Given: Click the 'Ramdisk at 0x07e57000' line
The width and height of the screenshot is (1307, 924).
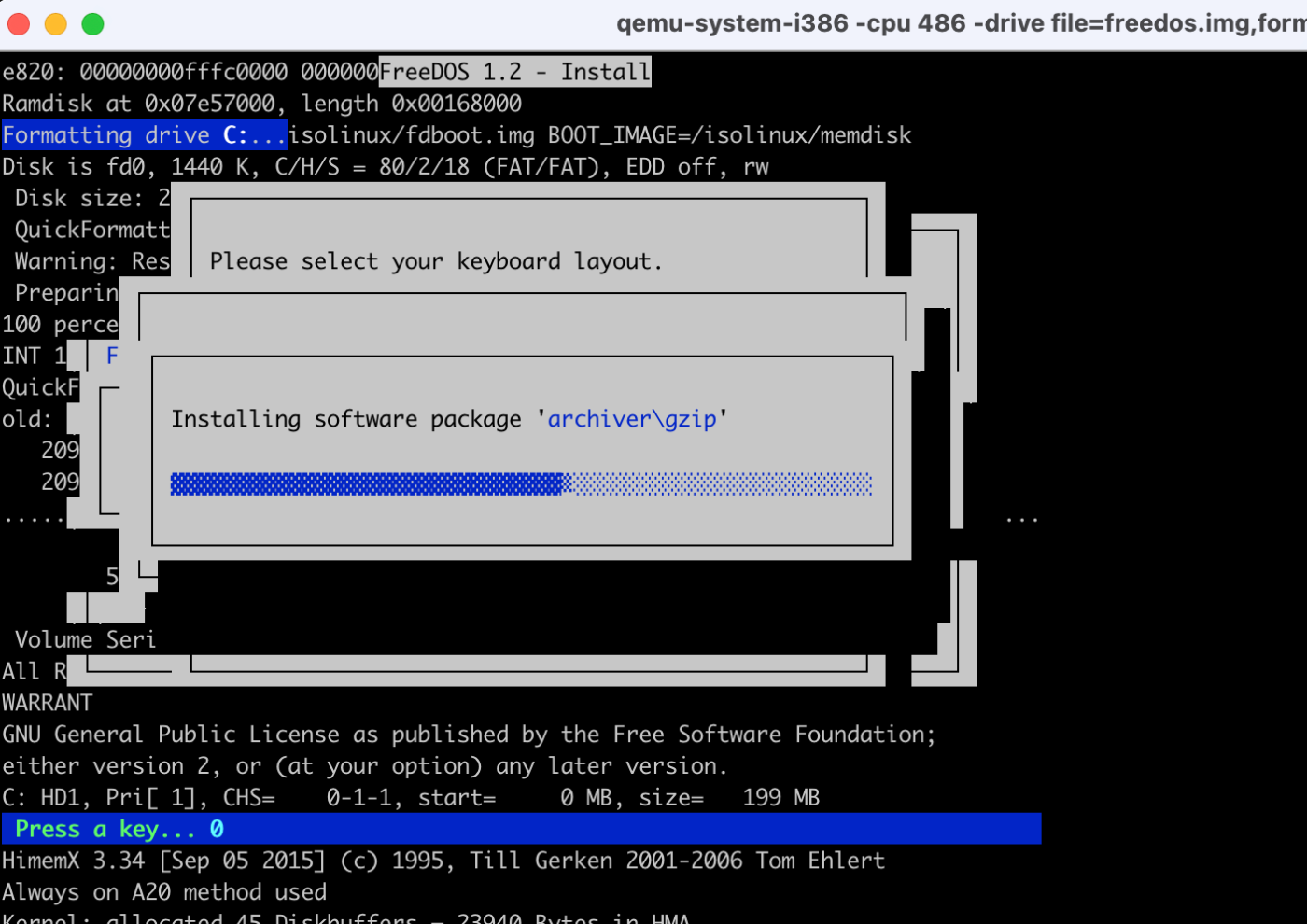Looking at the screenshot, I should pyautogui.click(x=261, y=104).
